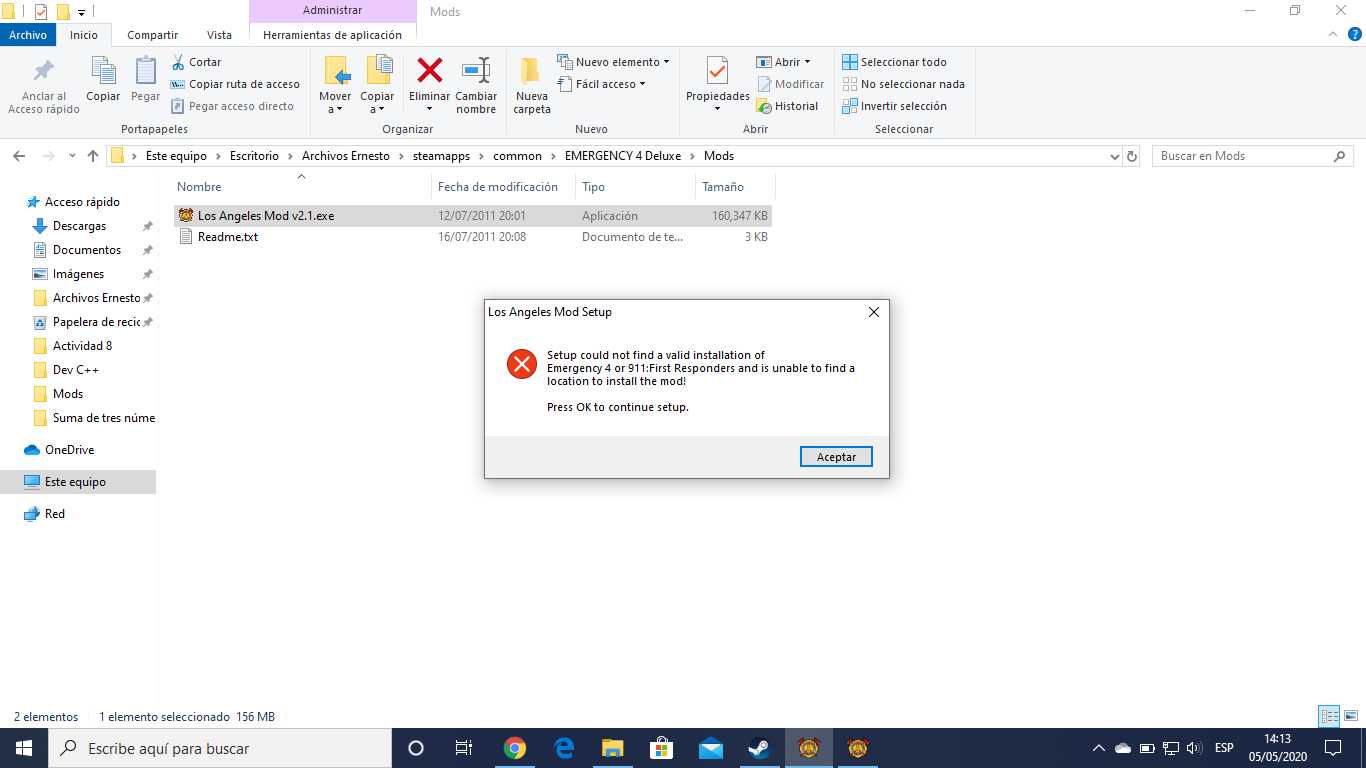The image size is (1366, 768).
Task: Open Acceso rápido in the sidebar
Action: (82, 202)
